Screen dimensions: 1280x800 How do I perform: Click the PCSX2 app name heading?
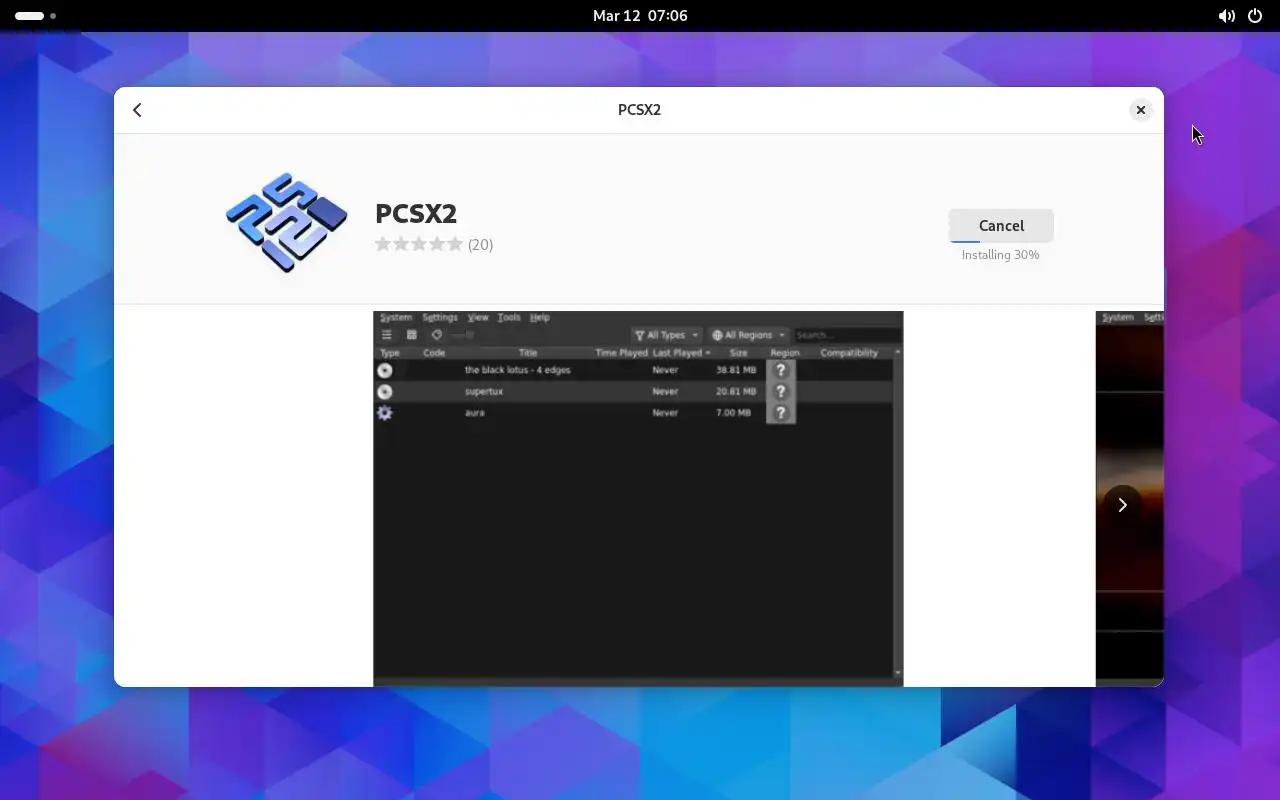416,213
